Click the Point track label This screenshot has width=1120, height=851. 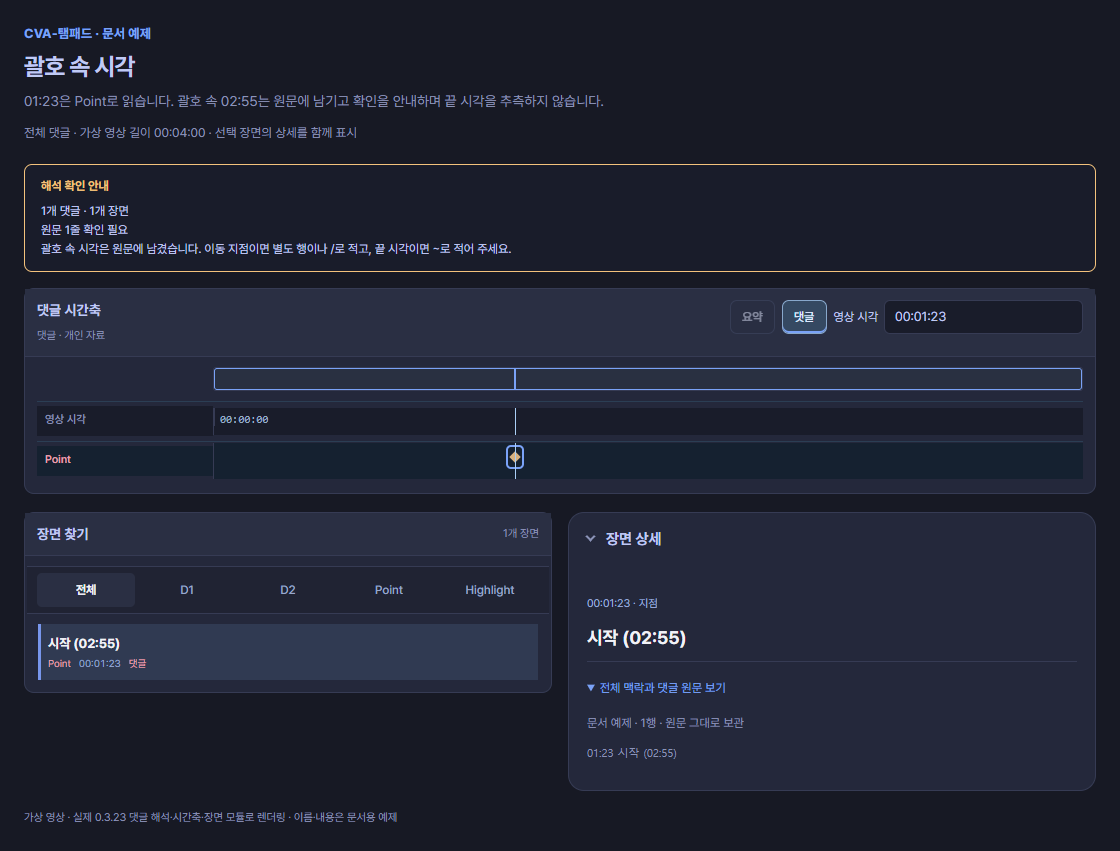(58, 459)
